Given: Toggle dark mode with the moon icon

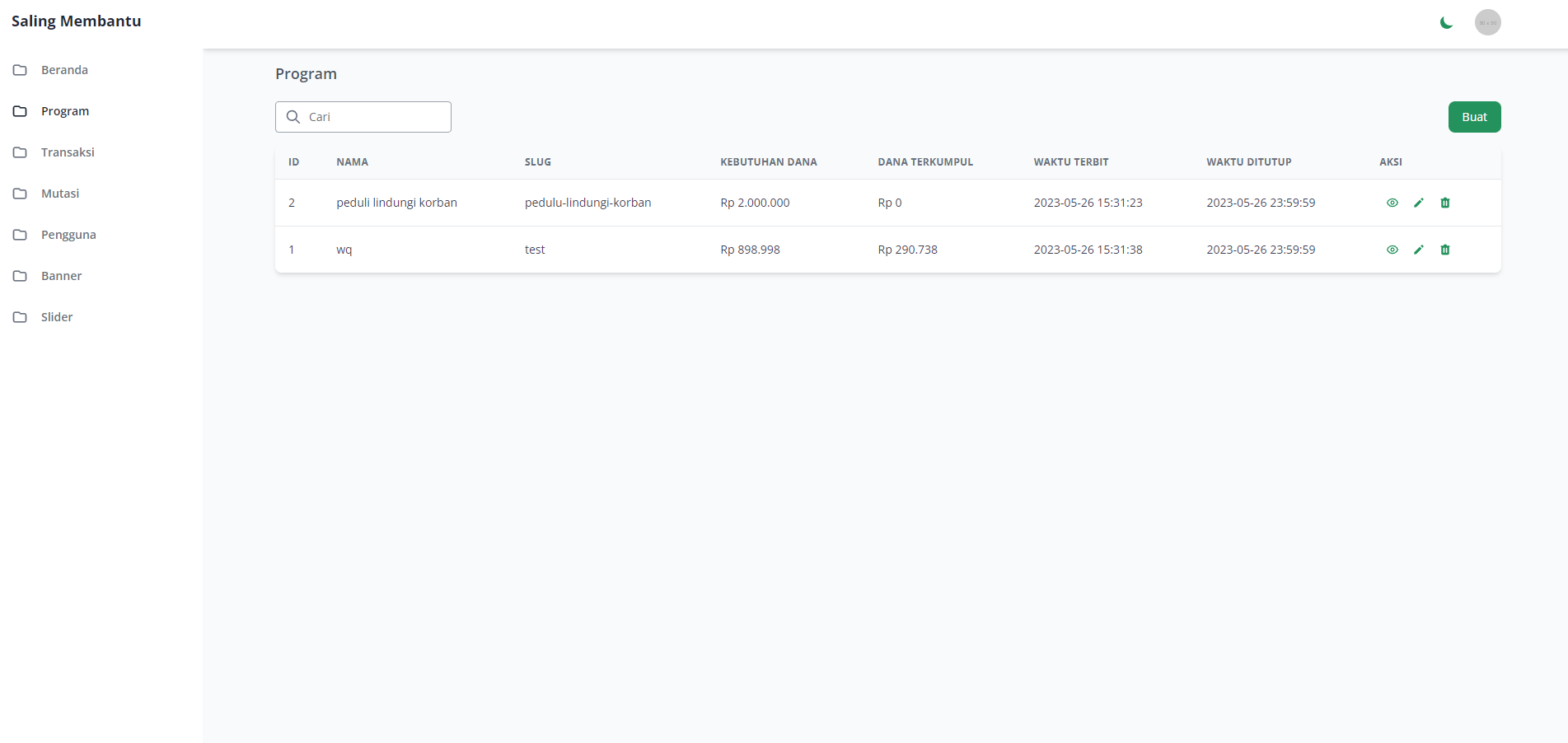Looking at the screenshot, I should [1446, 22].
